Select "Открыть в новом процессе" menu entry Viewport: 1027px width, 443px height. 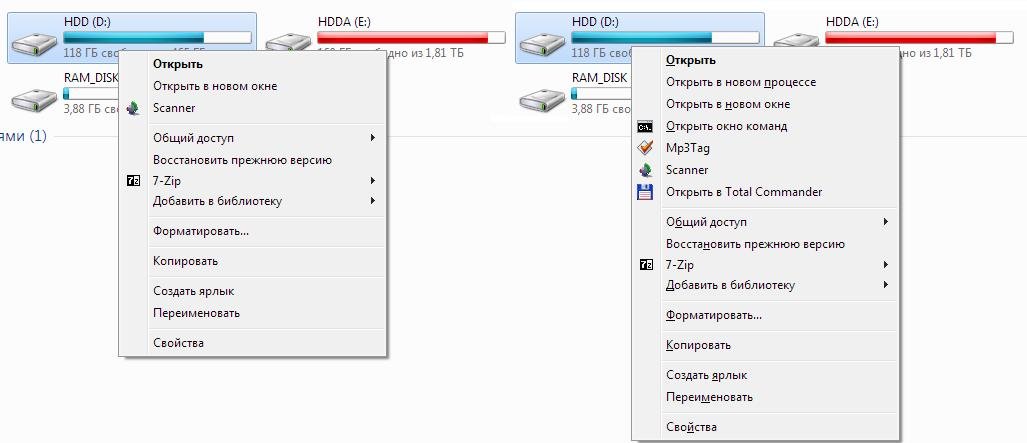(x=741, y=82)
